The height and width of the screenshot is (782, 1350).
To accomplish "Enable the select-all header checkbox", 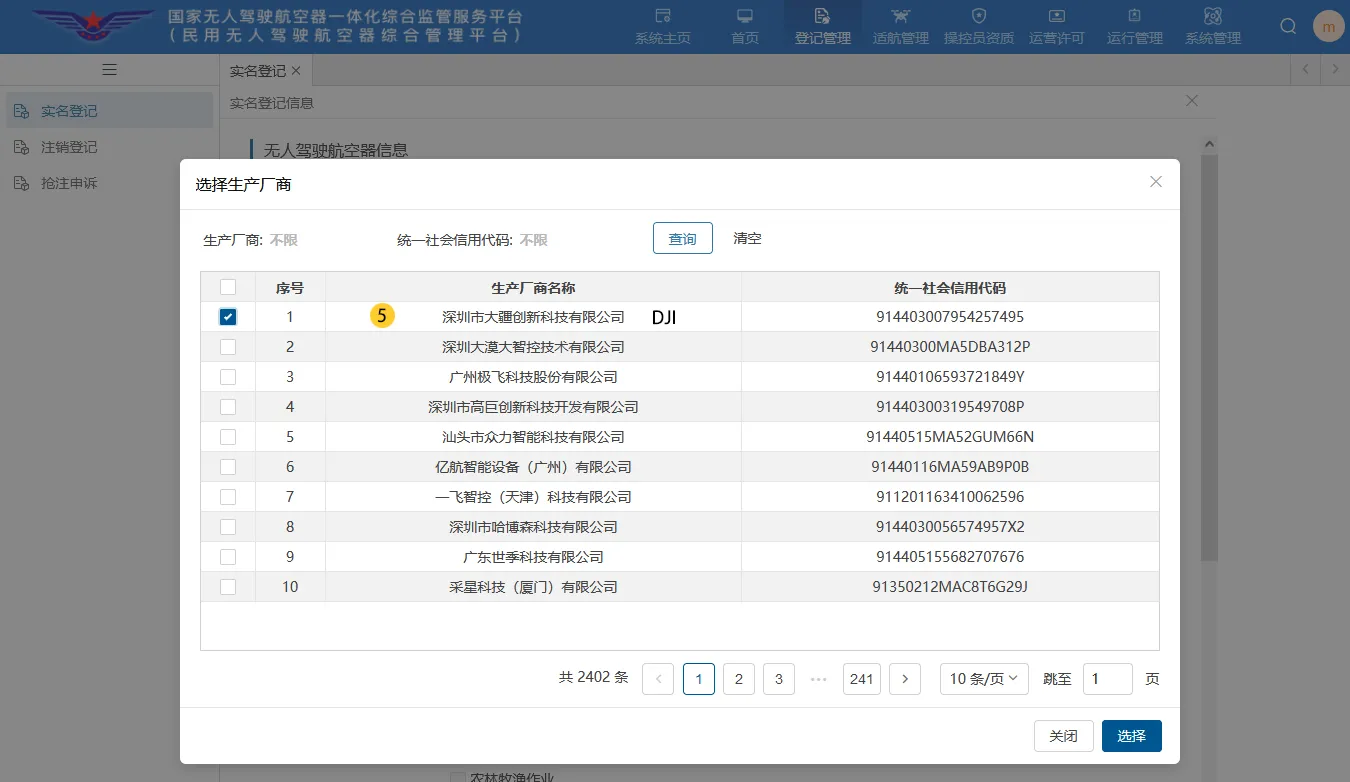I will coord(228,286).
